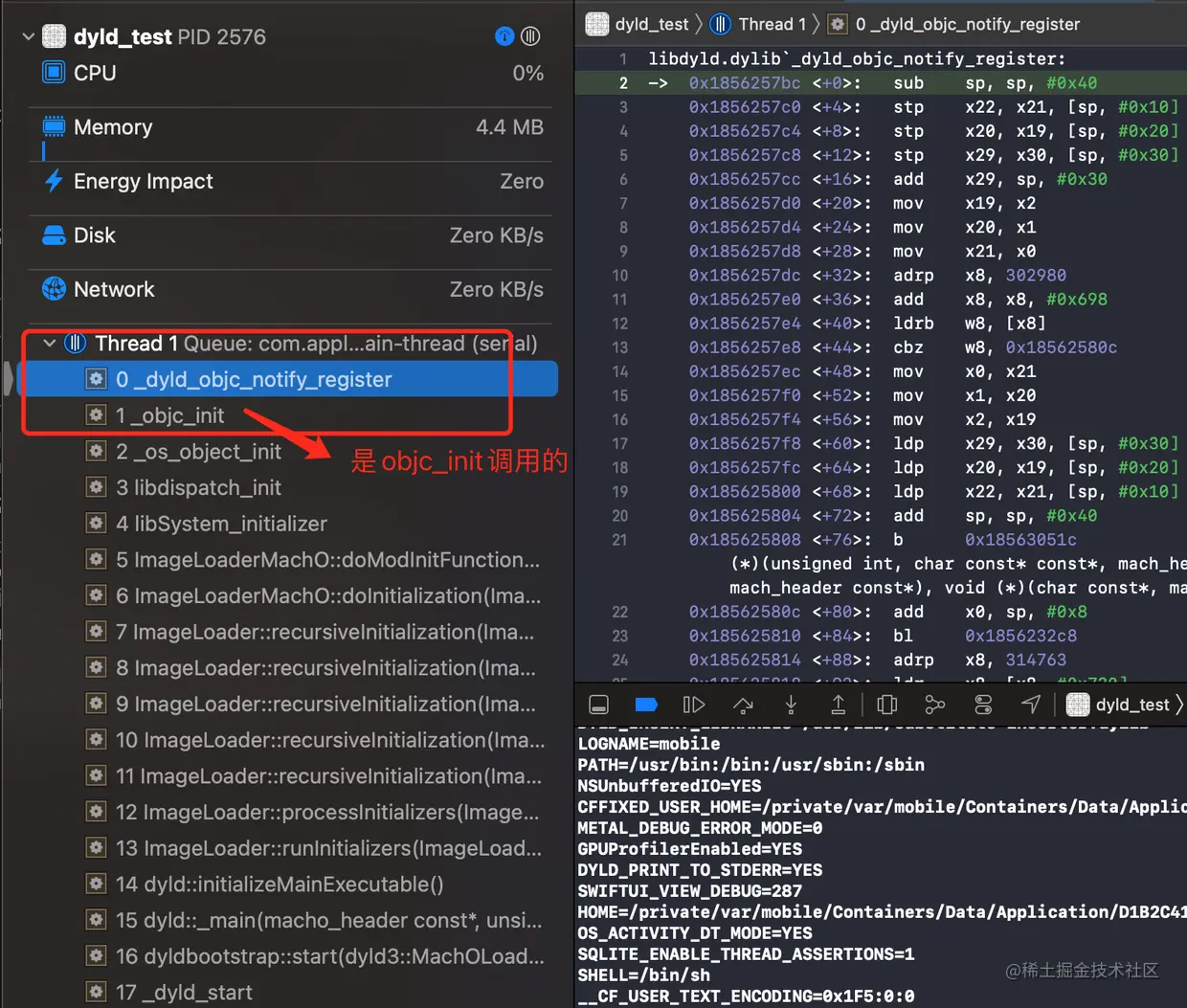Click Simulate Location arrow icon
The height and width of the screenshot is (1008, 1187).
coord(1031,706)
